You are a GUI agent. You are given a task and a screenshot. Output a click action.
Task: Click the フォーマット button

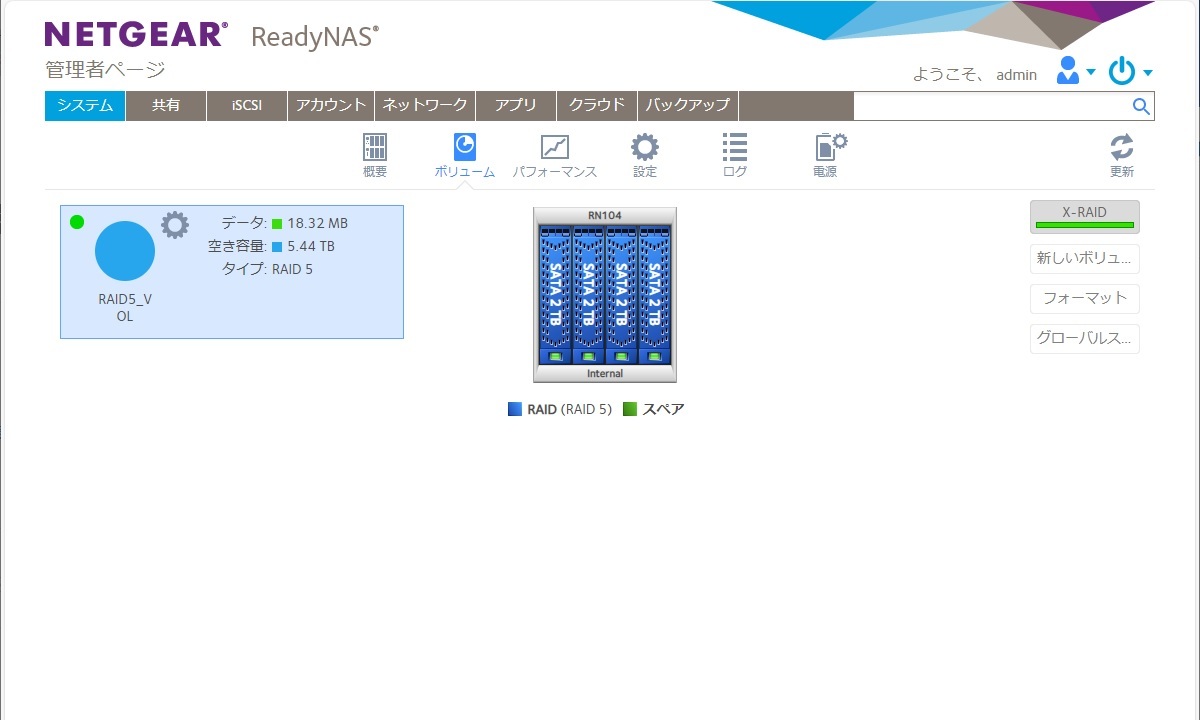[x=1085, y=298]
